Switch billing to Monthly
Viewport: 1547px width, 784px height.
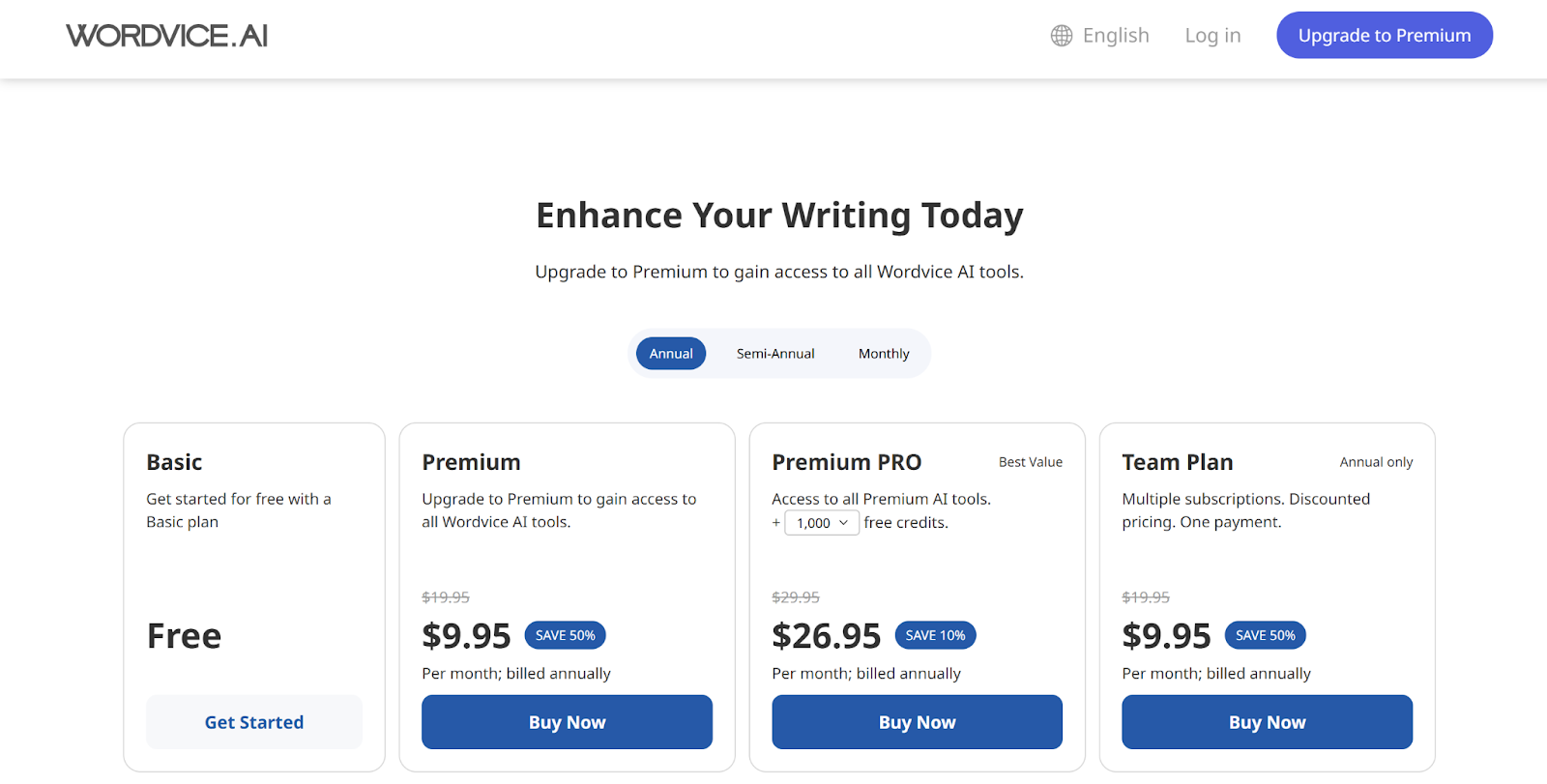(883, 353)
